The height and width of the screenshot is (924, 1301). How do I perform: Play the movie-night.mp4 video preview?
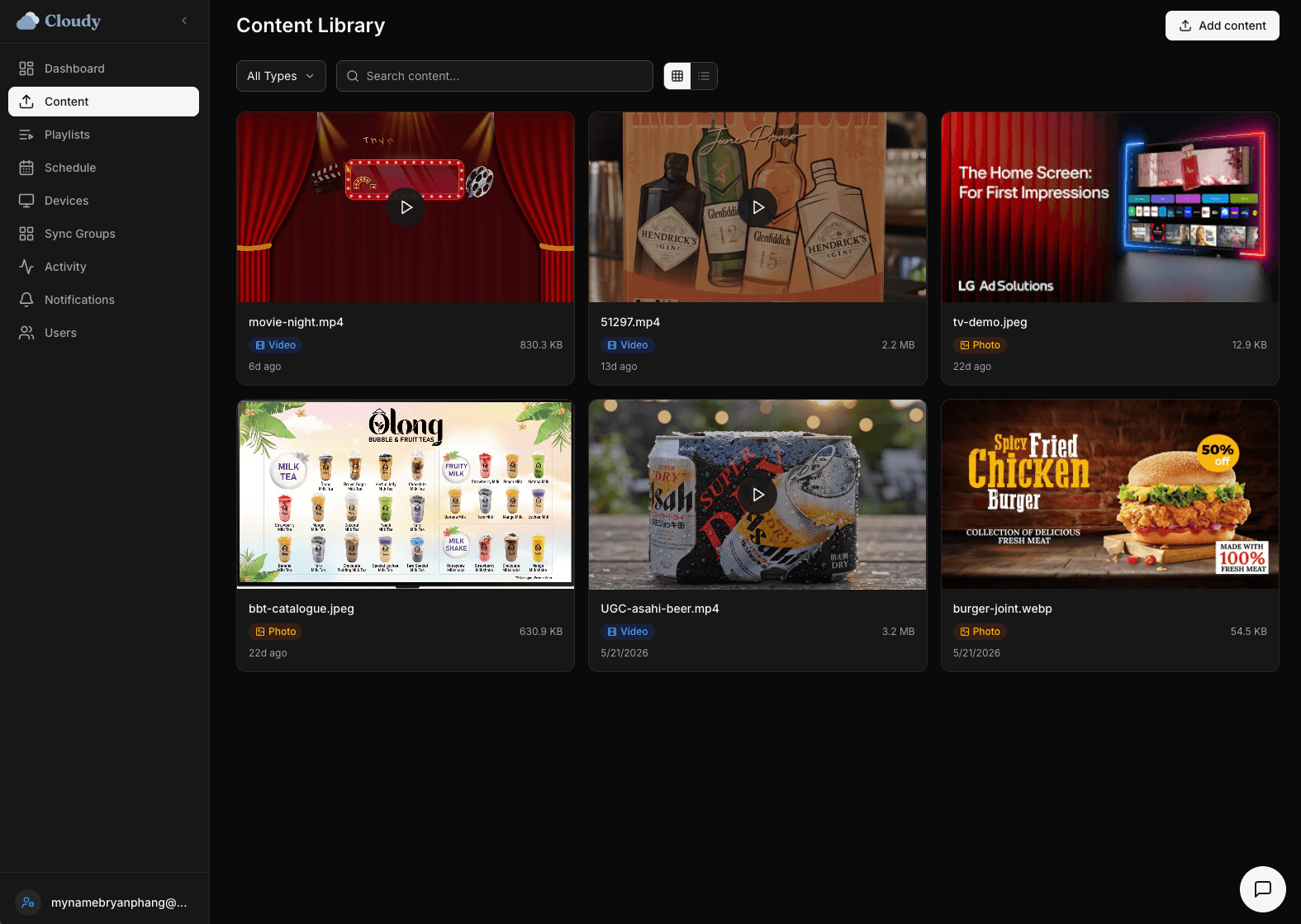(x=406, y=207)
